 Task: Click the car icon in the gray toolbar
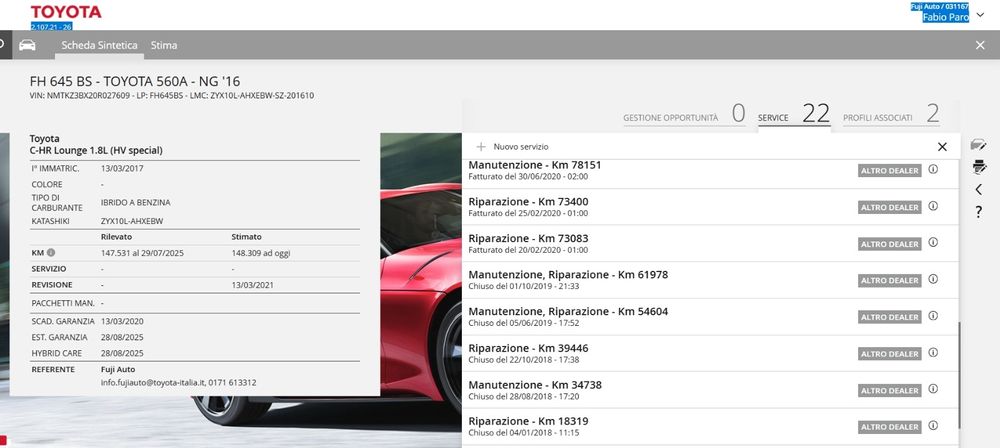point(27,45)
